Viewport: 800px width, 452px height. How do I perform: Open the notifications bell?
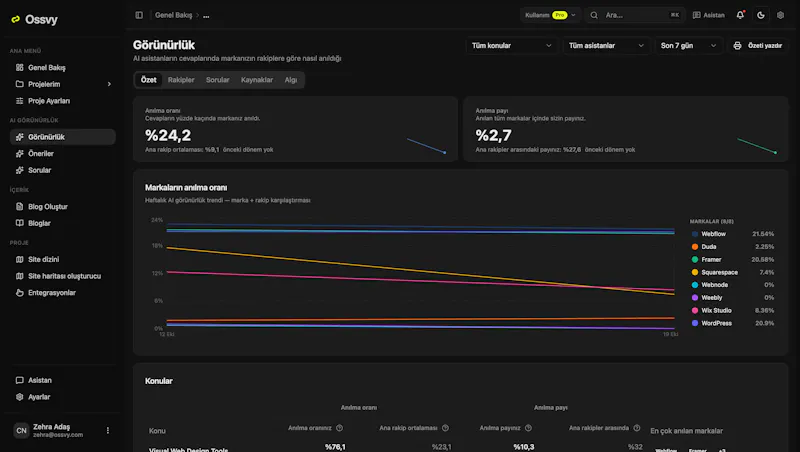pos(740,15)
